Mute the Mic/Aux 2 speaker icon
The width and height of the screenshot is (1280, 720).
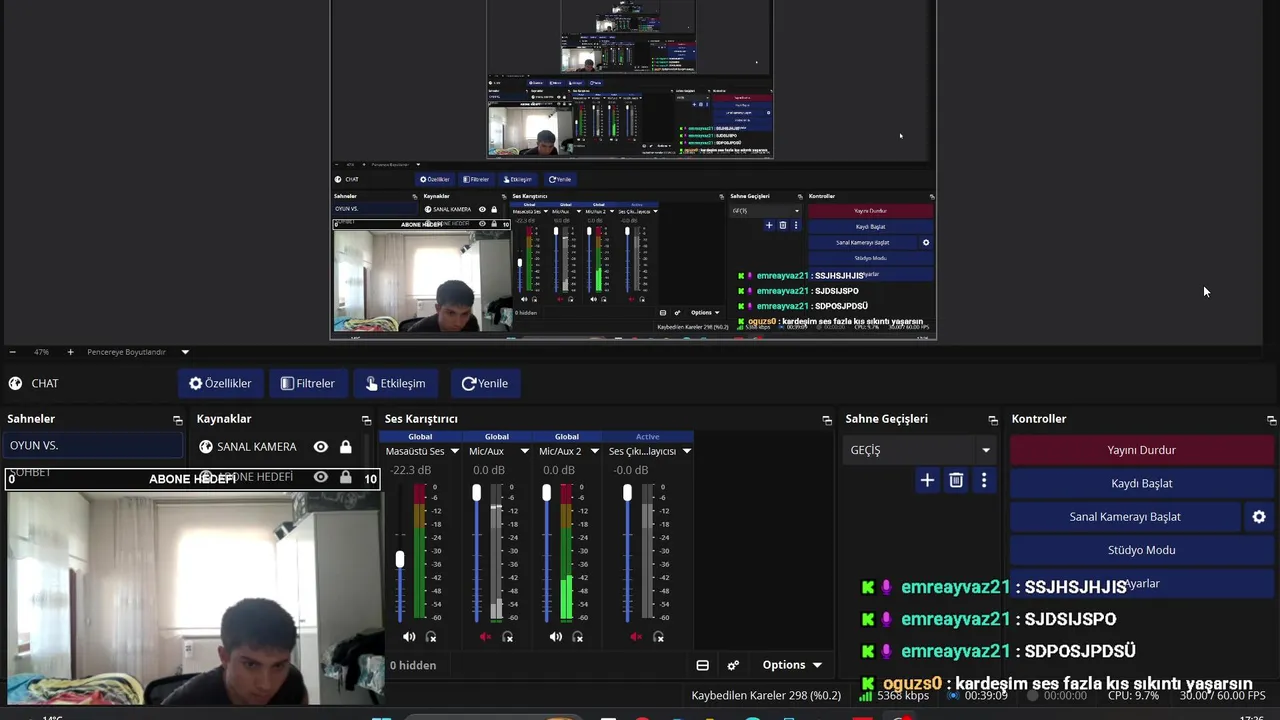coord(556,637)
